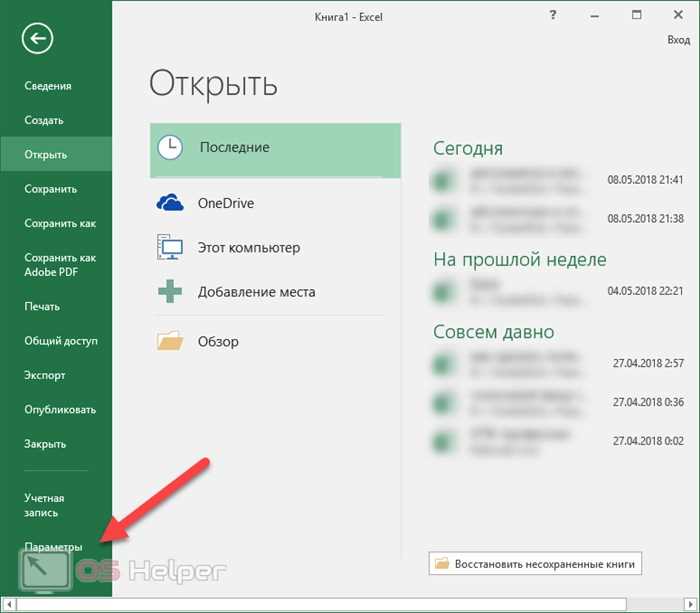Click the folder icon next to Обзор
Viewport: 700px width, 613px height.
pos(170,341)
